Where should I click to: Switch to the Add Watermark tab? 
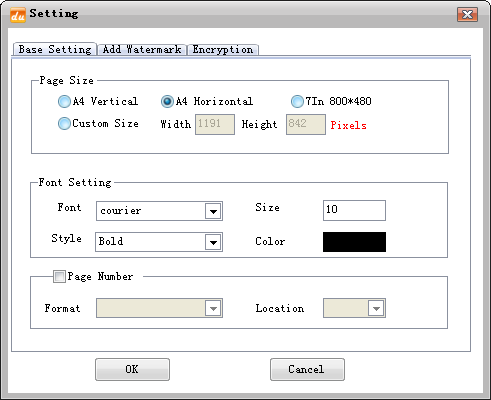coord(142,50)
